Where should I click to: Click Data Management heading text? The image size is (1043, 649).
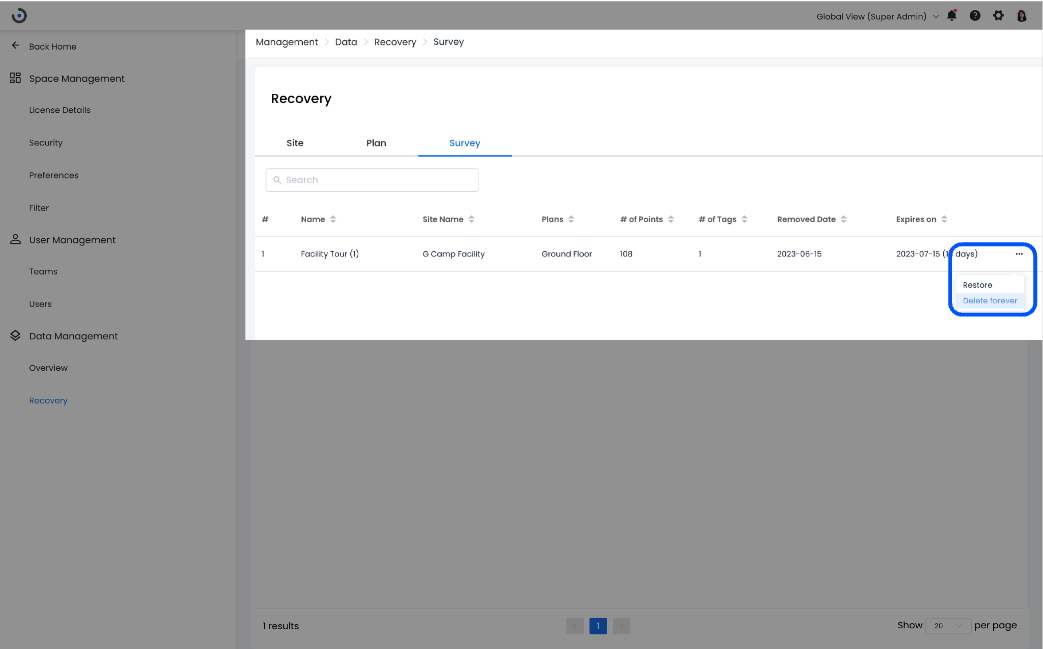[73, 336]
